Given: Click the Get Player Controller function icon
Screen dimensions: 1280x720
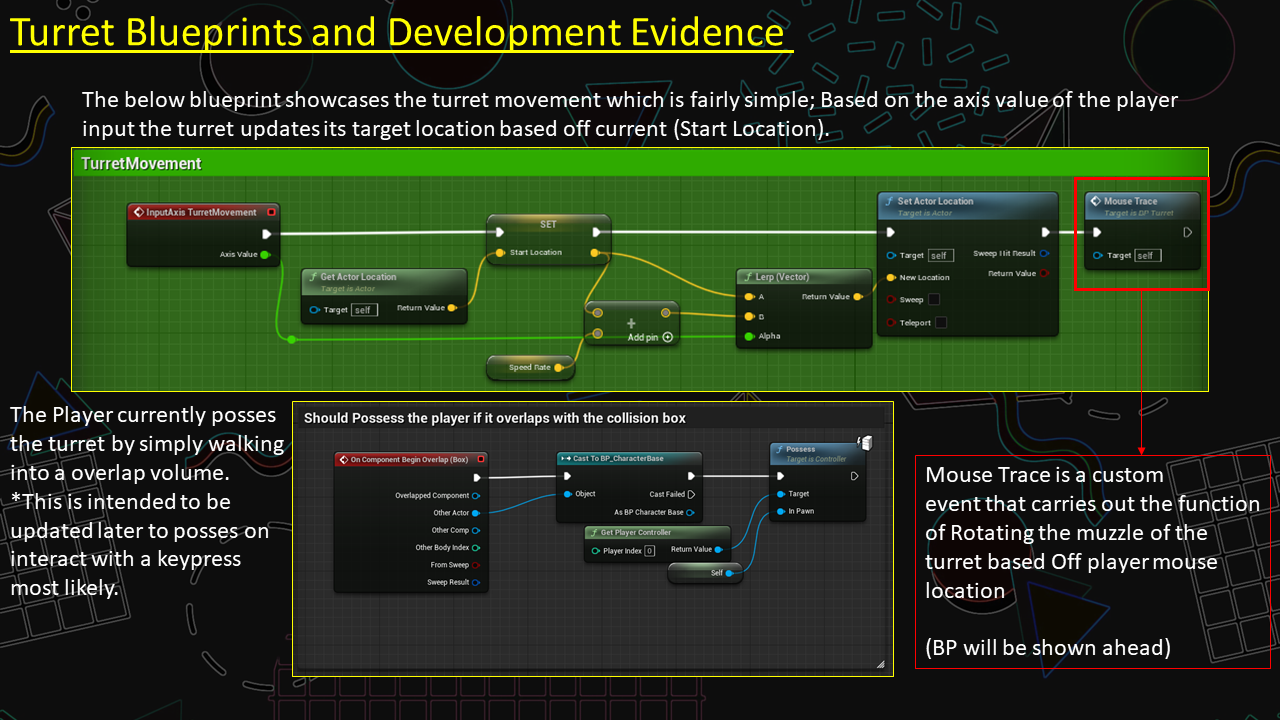Looking at the screenshot, I should click(593, 533).
